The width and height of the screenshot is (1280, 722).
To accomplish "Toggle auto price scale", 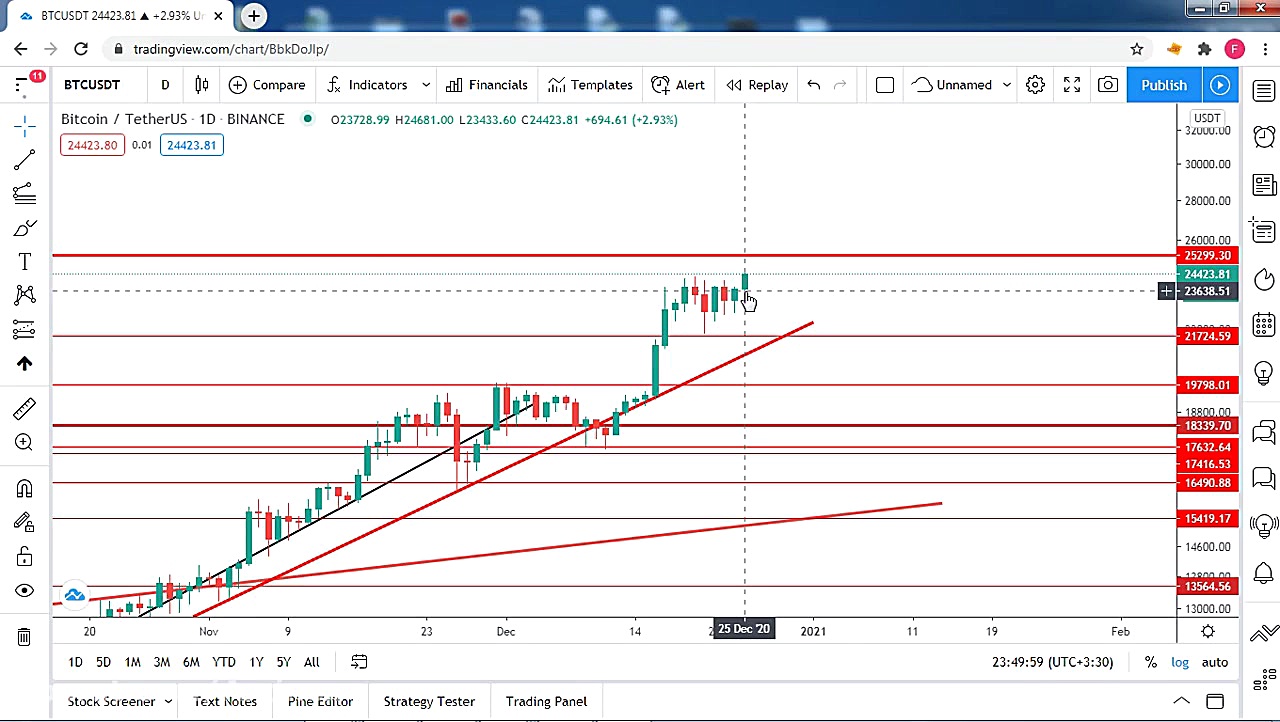I will coord(1215,662).
